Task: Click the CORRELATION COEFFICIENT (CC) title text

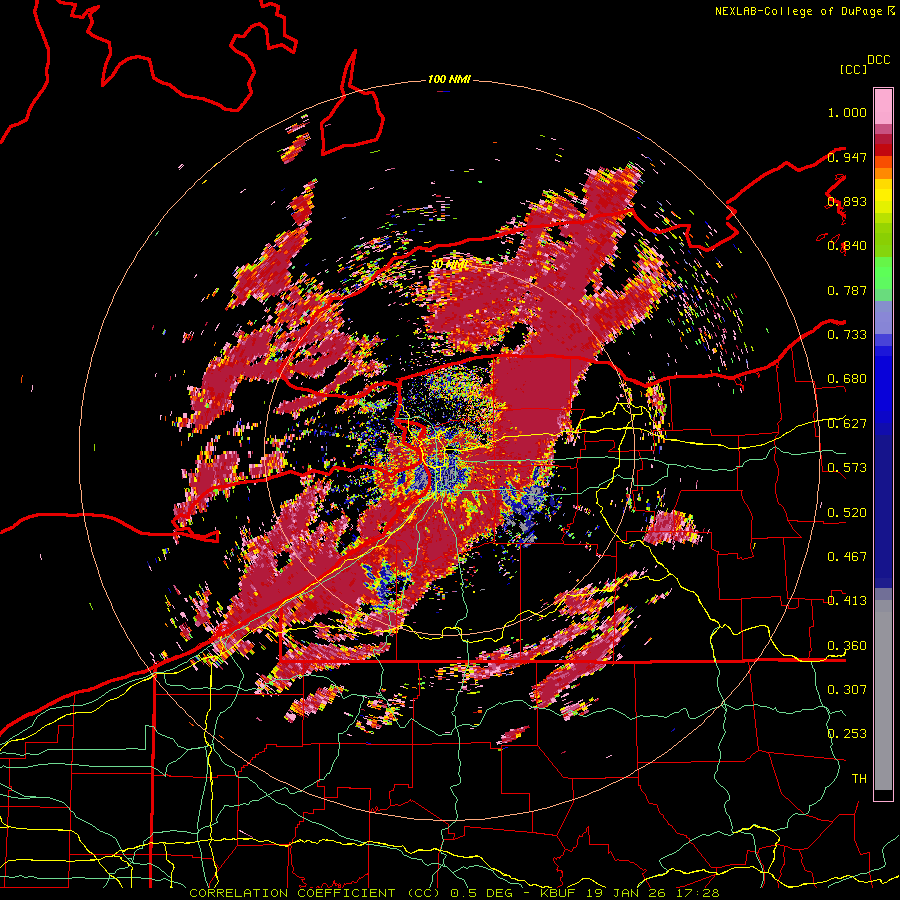Action: click(314, 893)
